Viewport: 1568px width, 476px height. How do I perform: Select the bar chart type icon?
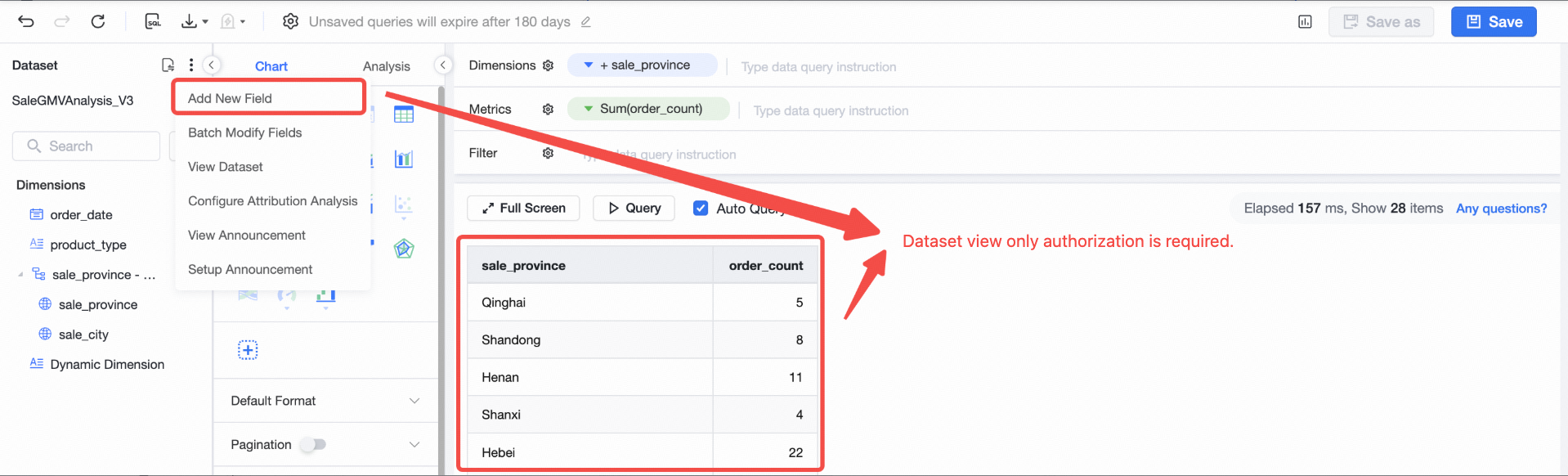click(x=404, y=159)
